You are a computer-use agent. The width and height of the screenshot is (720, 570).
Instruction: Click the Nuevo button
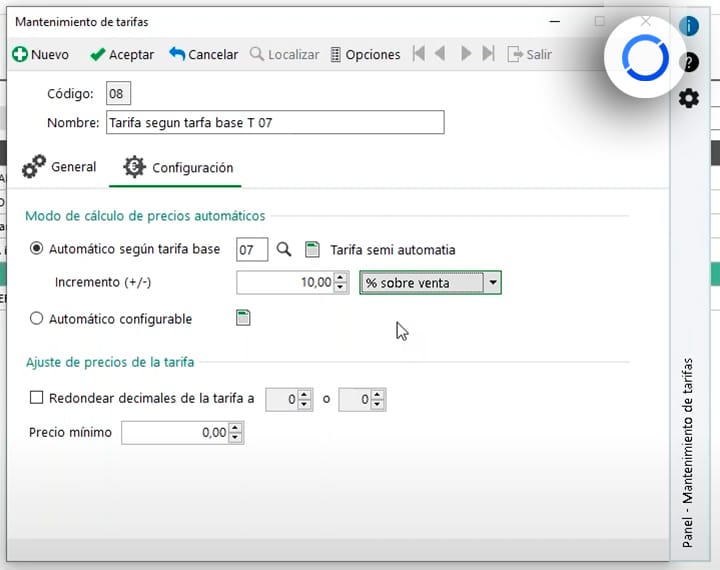coord(40,54)
